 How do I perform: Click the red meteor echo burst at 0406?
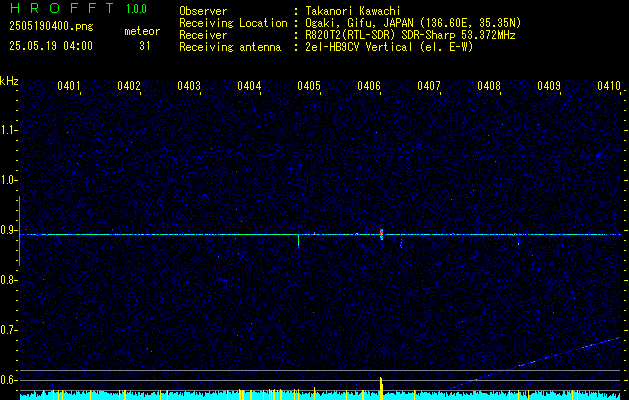(381, 235)
